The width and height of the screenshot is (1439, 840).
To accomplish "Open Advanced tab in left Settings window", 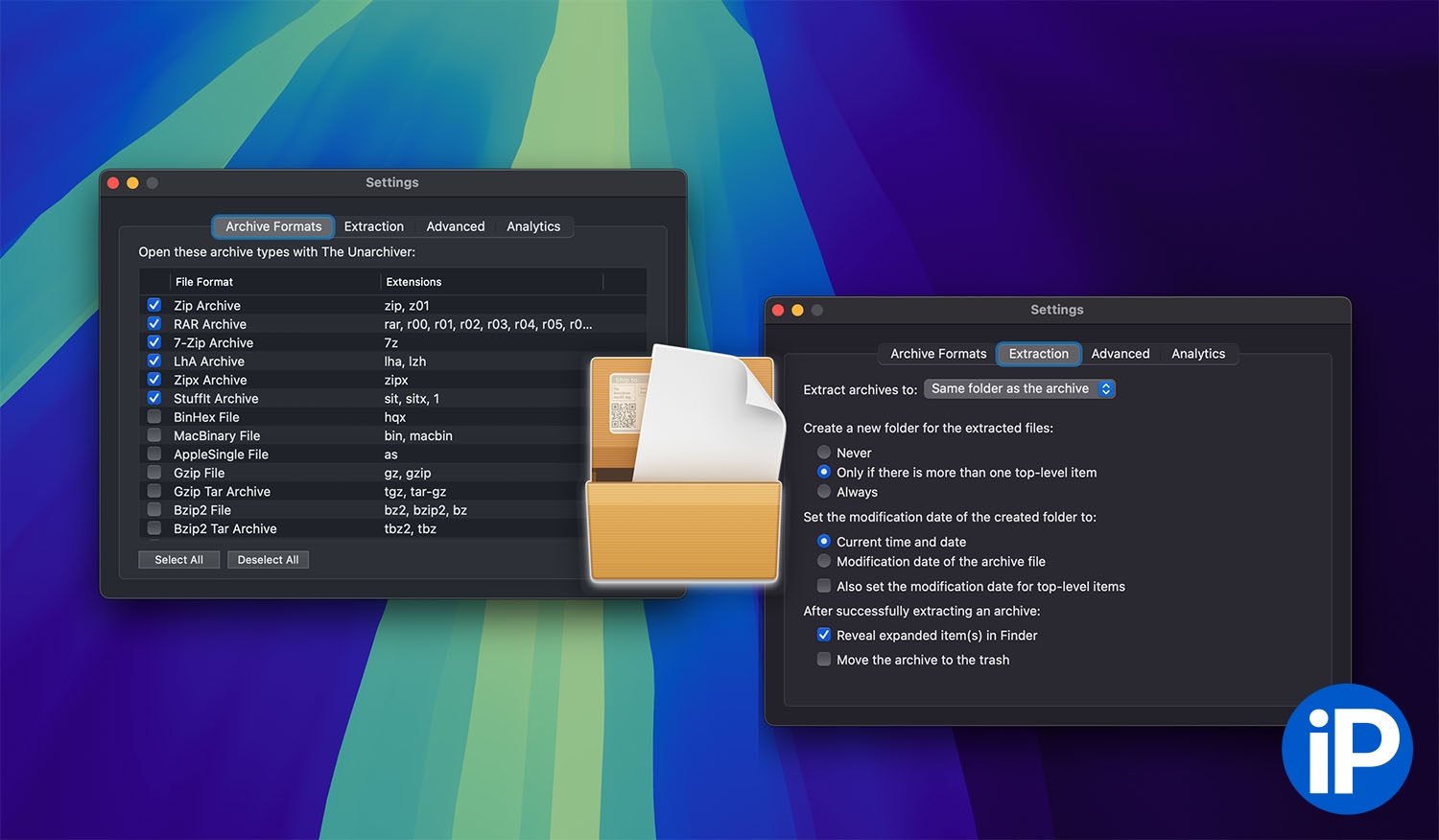I will pos(456,226).
